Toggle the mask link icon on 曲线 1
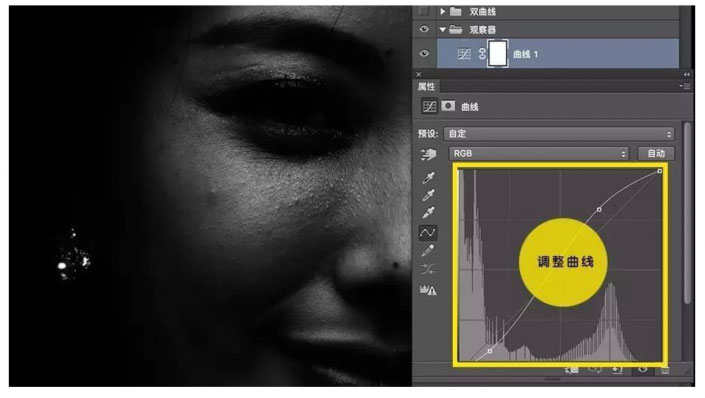 [482, 54]
